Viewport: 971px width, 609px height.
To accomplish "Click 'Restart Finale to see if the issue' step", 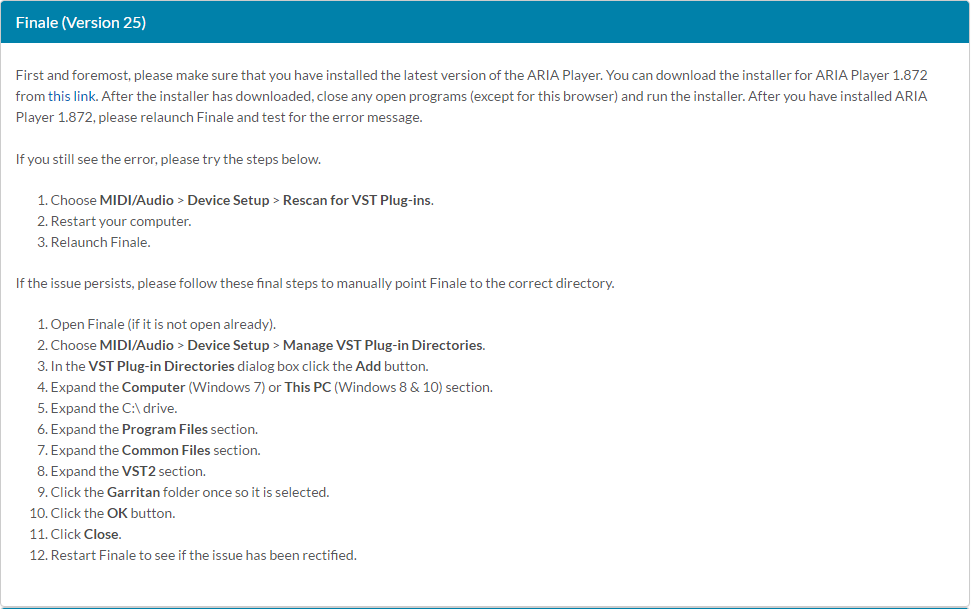I will [x=203, y=555].
